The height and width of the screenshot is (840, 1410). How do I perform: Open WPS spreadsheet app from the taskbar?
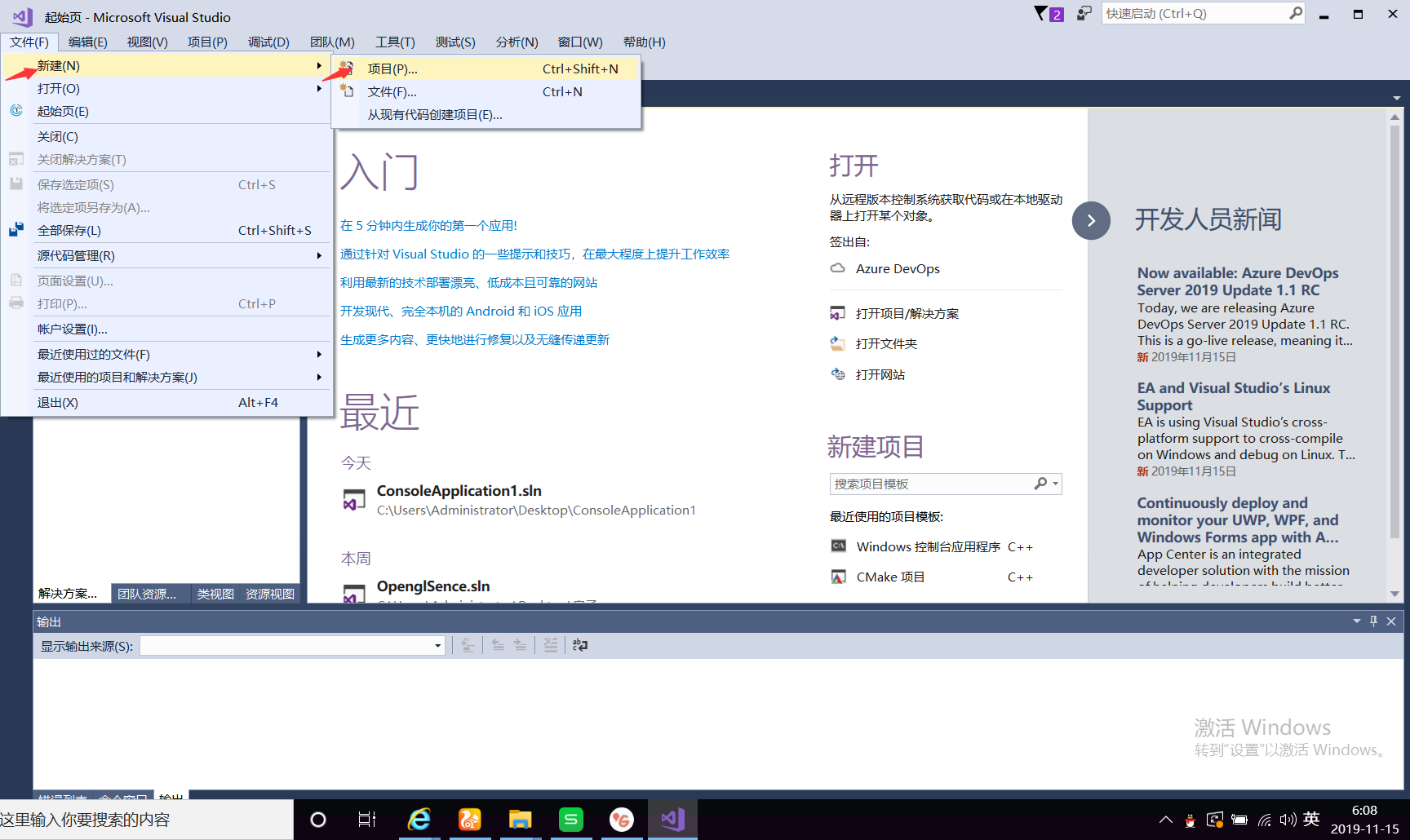571,820
